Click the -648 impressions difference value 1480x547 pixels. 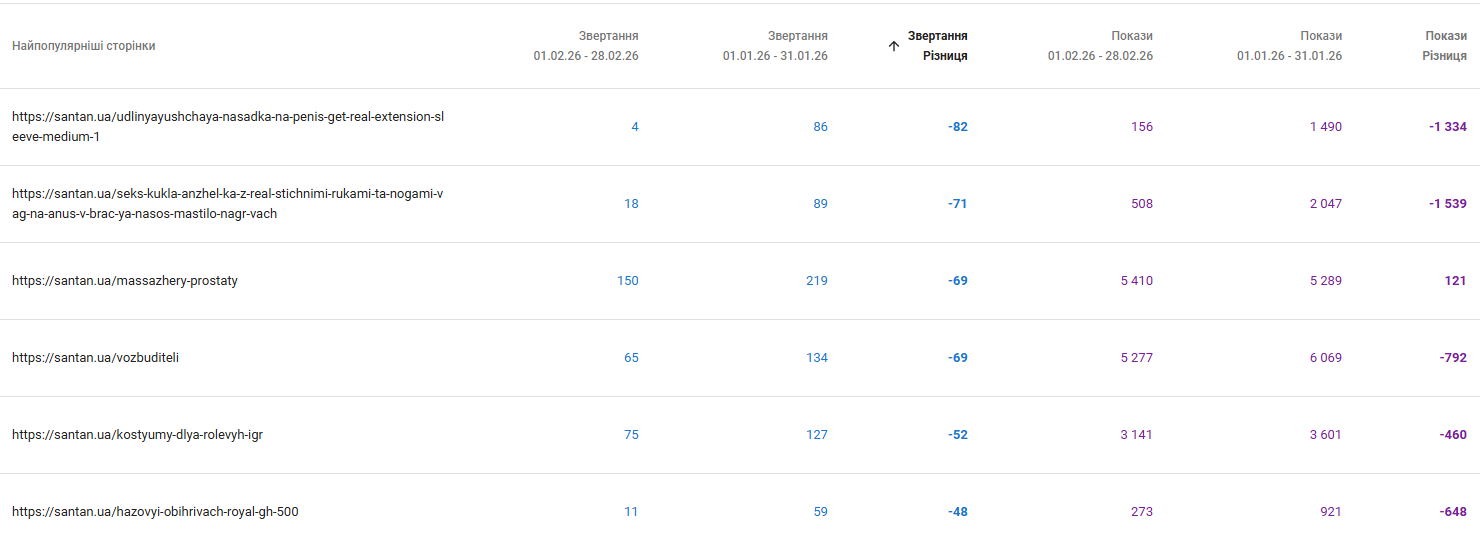1453,512
